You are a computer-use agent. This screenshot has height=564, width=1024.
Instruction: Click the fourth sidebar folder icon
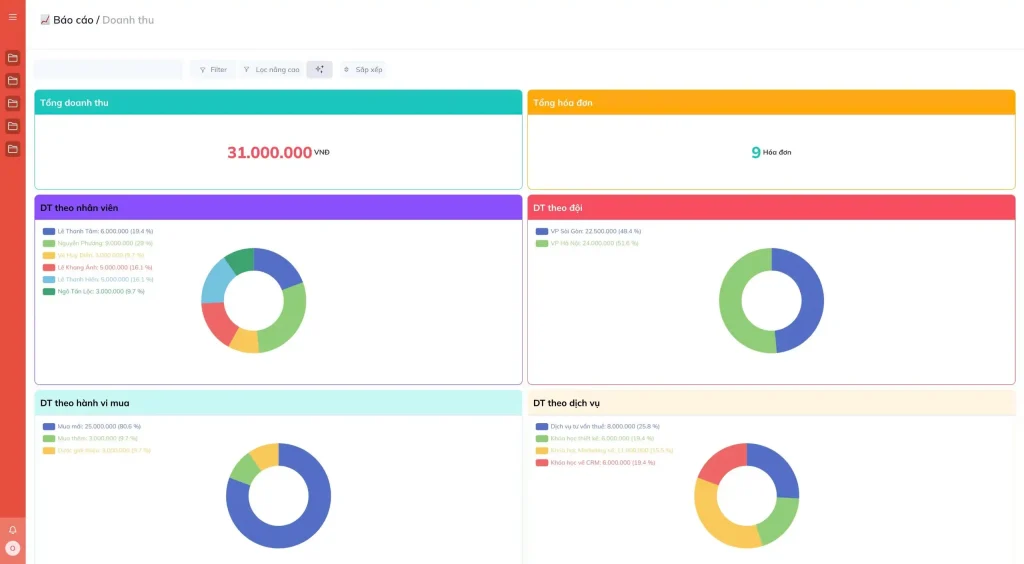(x=13, y=126)
